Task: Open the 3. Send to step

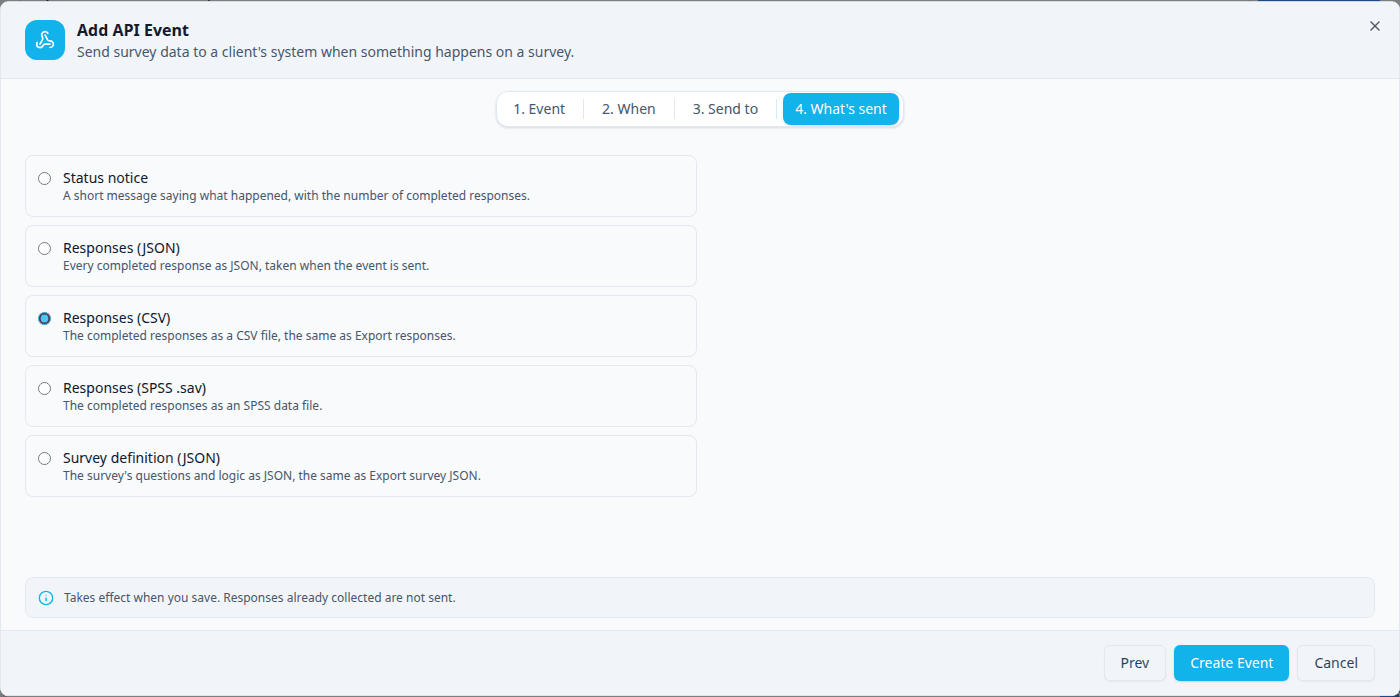Action: click(725, 109)
